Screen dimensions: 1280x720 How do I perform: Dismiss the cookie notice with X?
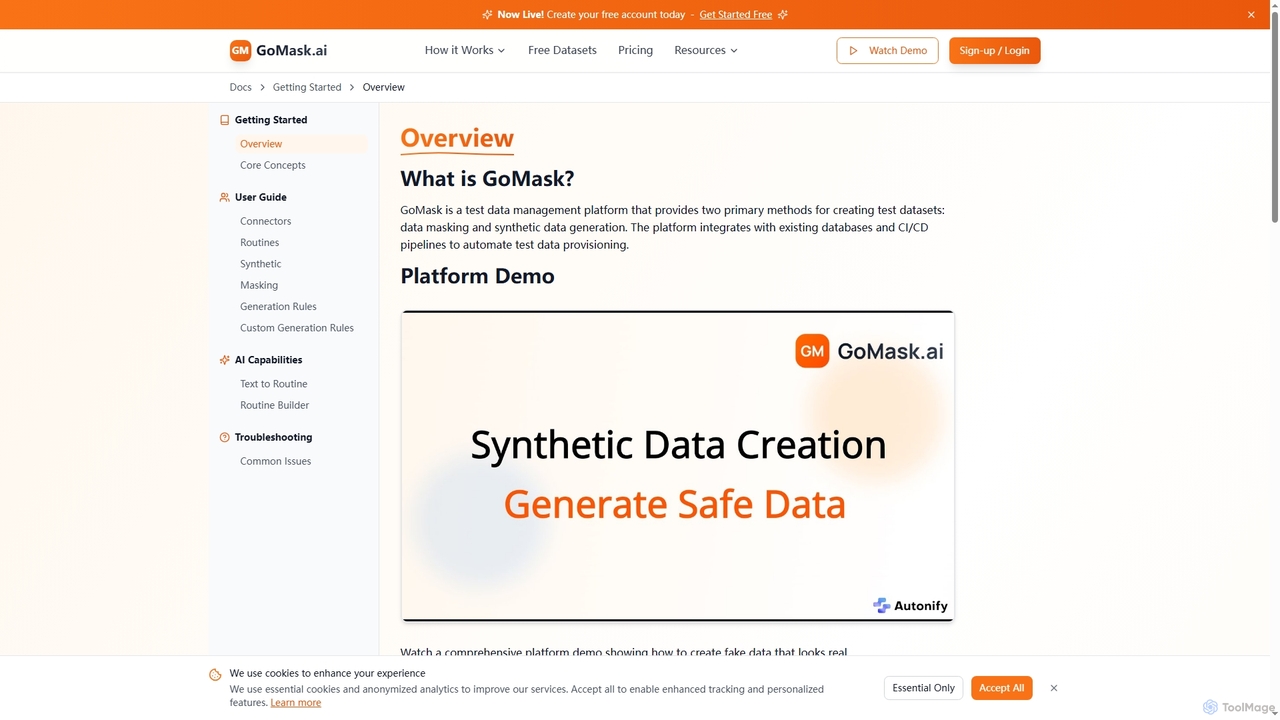1054,688
